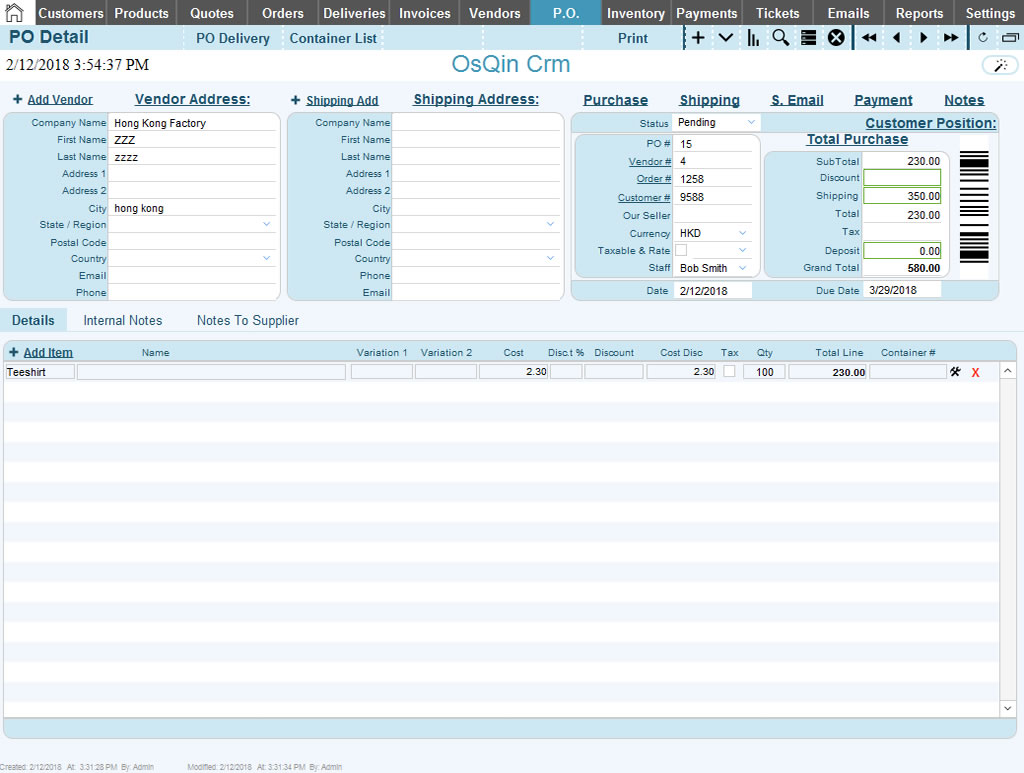Click the magic wand button
This screenshot has width=1024, height=773.
1000,65
